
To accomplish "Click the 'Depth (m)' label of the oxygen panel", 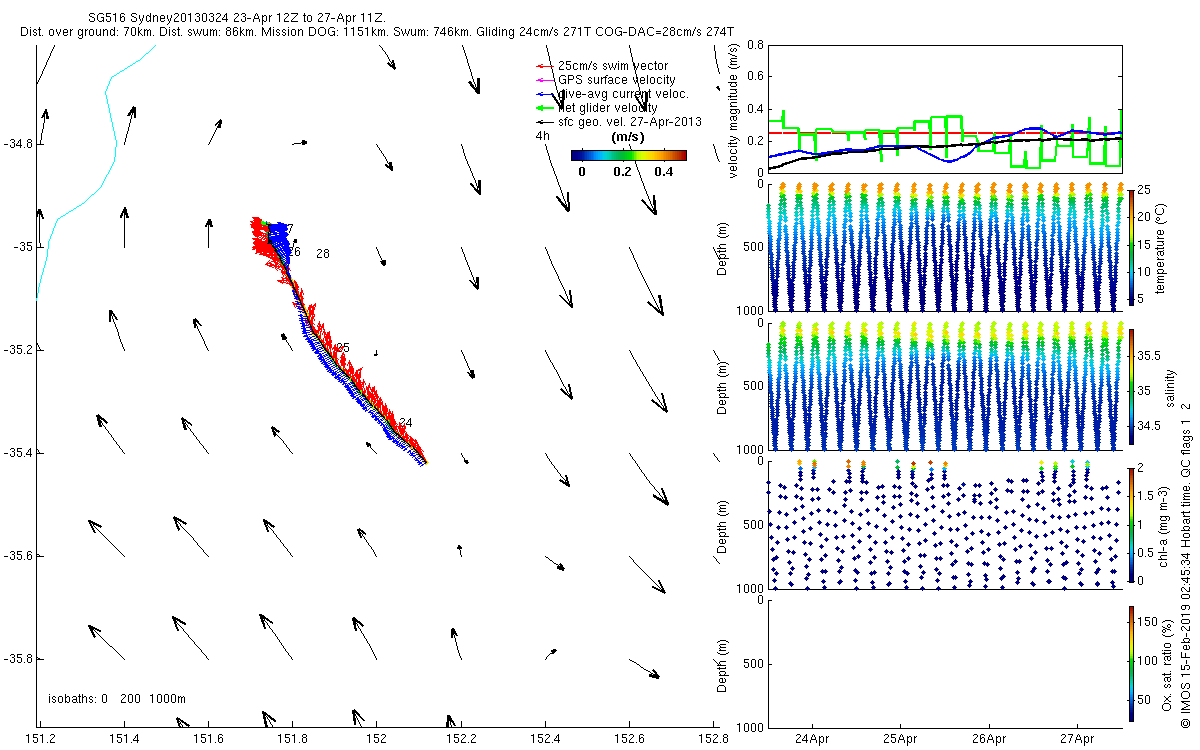I will [x=722, y=664].
